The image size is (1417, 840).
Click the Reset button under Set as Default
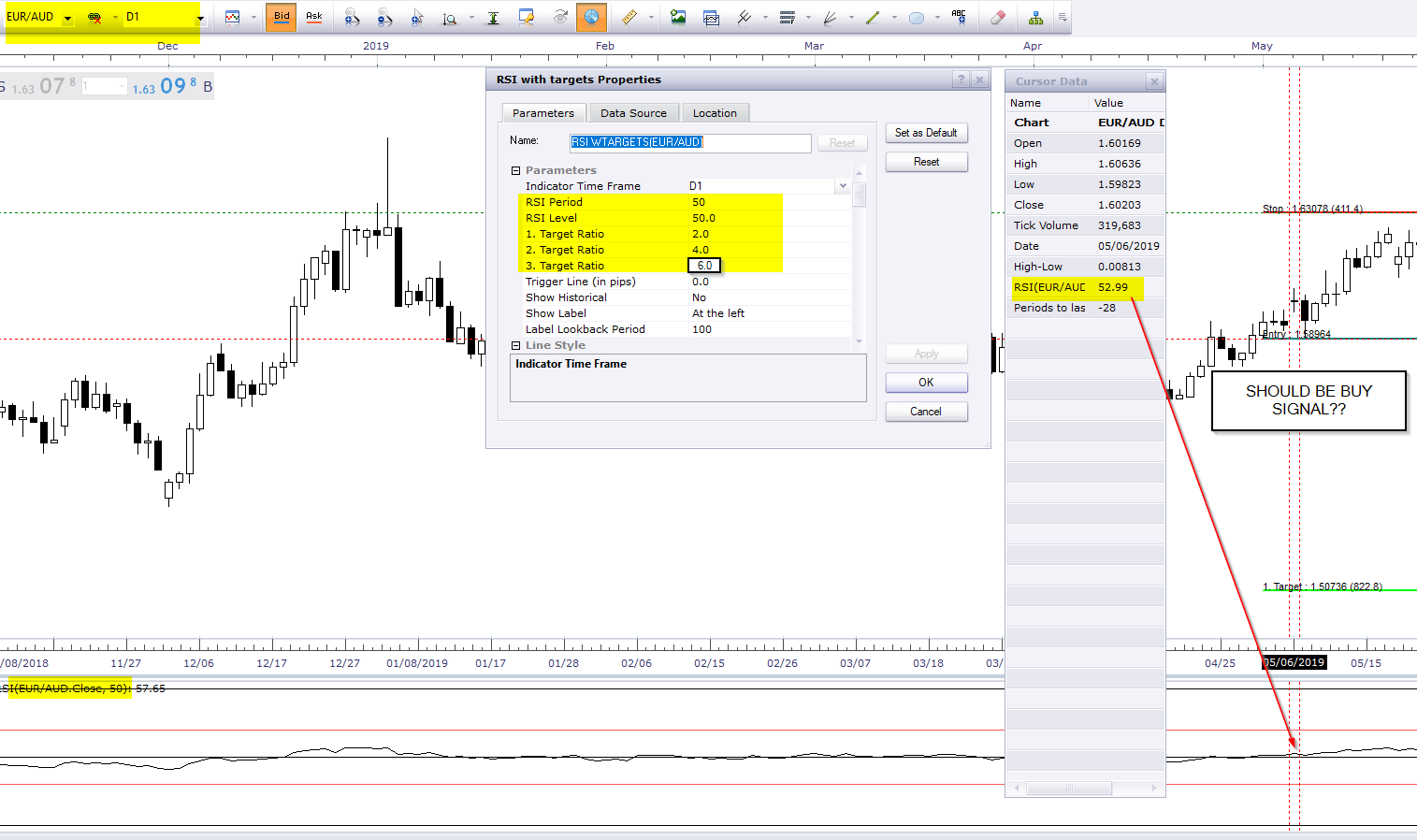pos(926,162)
